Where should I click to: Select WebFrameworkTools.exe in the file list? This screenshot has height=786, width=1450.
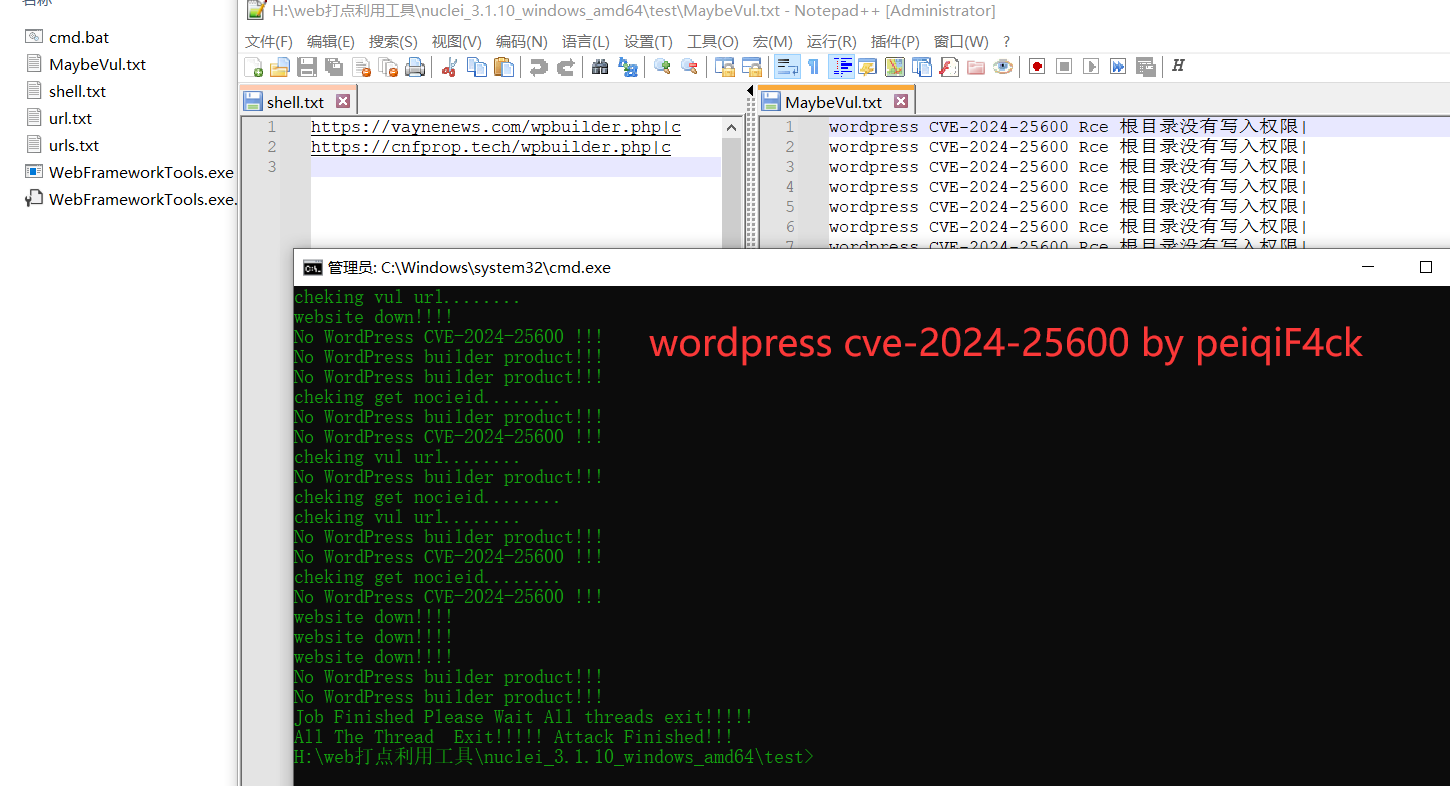point(129,172)
